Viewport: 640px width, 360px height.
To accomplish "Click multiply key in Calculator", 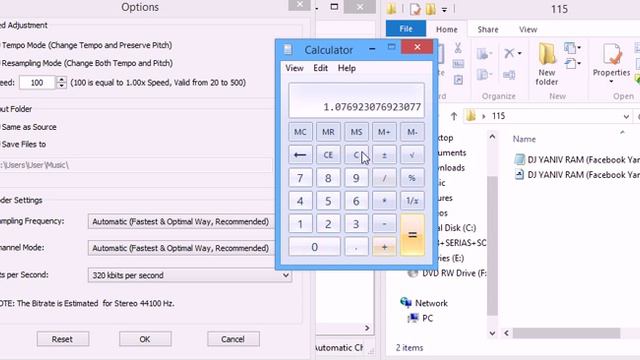I will tap(384, 201).
